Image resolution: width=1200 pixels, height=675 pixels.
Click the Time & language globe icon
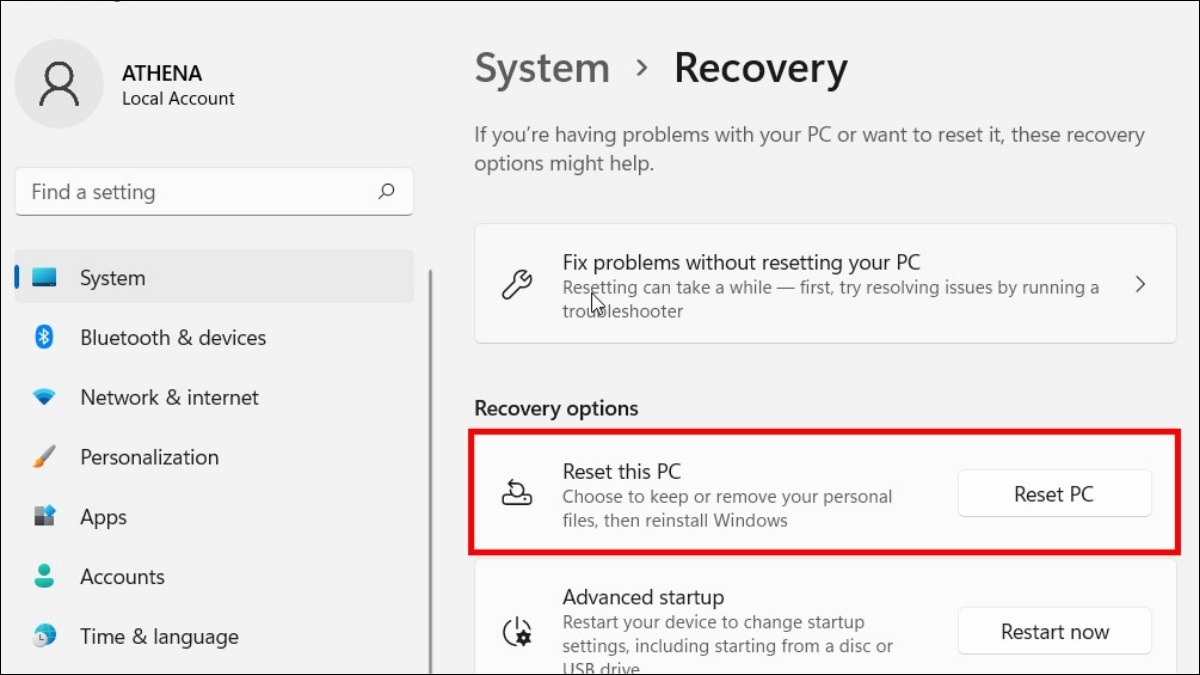[x=44, y=636]
